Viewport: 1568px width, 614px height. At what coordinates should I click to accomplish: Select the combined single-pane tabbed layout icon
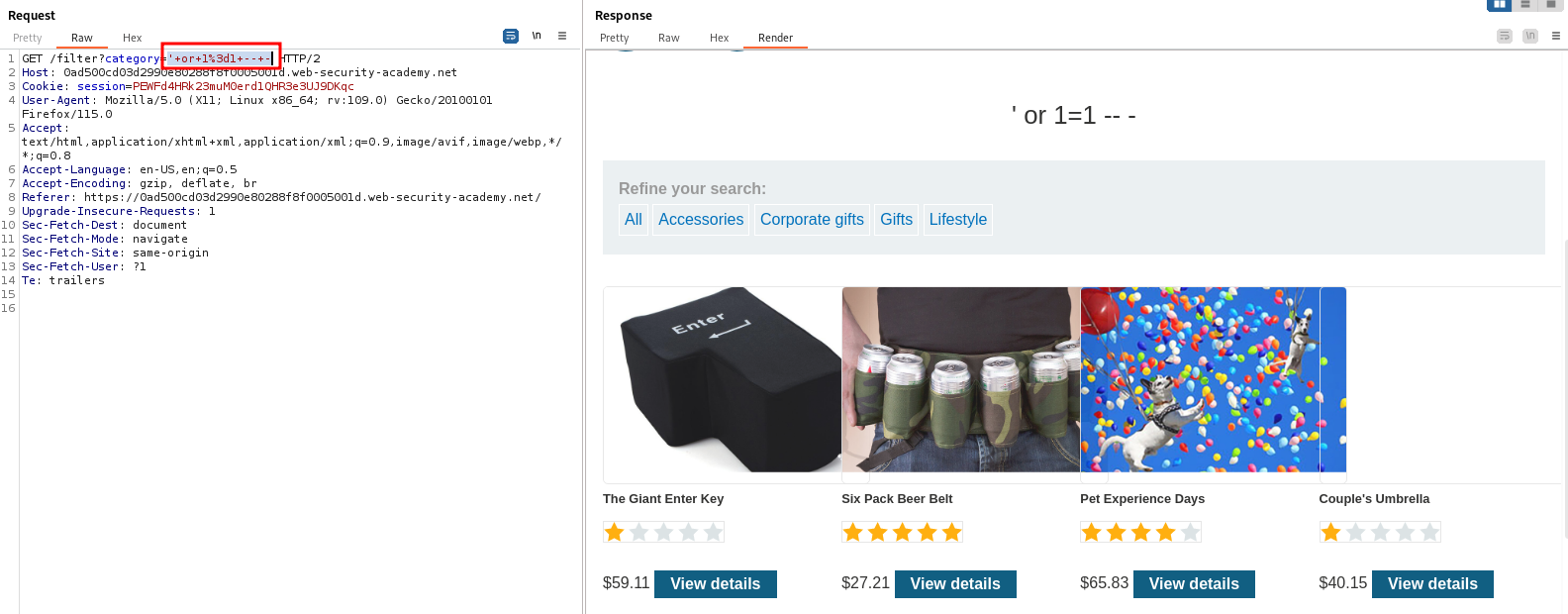(1551, 5)
